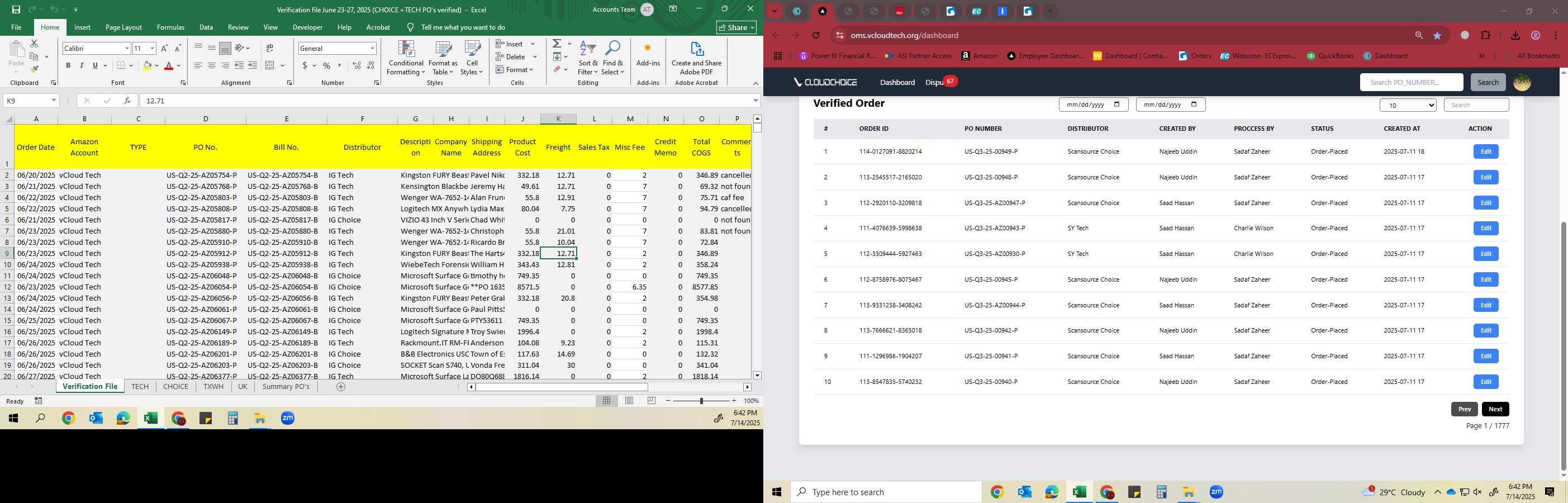Toggle Align Left
The height and width of the screenshot is (503, 1568).
coord(198,65)
